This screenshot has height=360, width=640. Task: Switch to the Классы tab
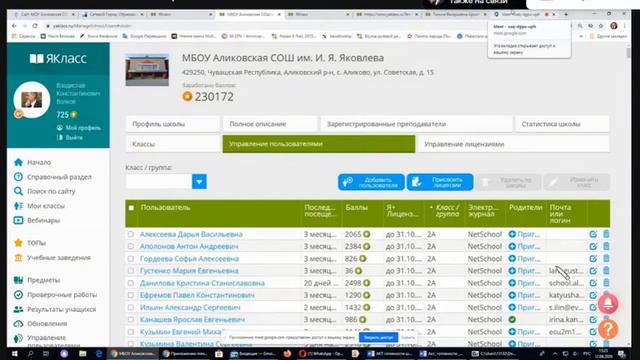[x=173, y=144]
